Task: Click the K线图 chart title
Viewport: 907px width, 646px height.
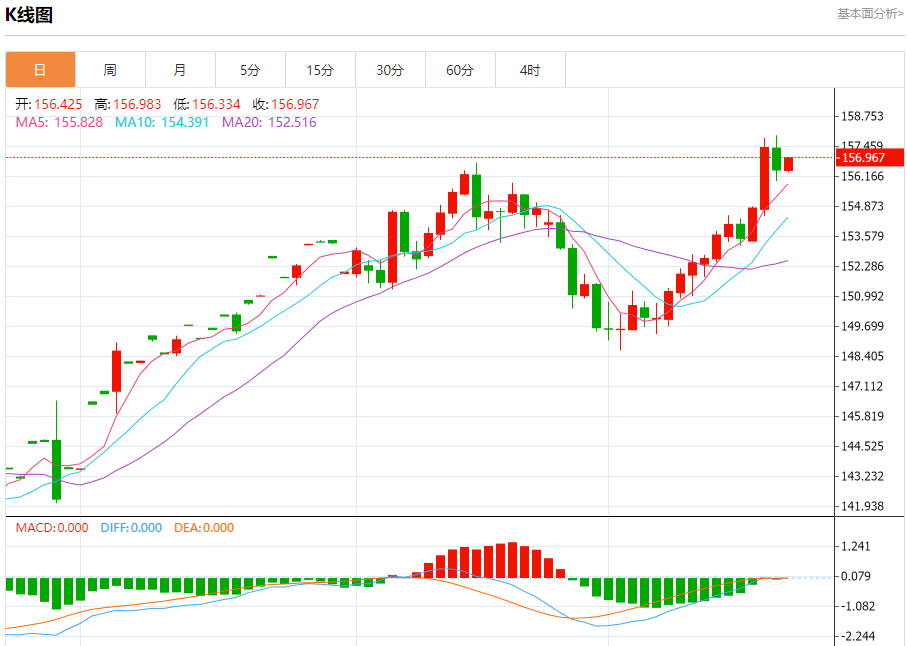Action: [29, 15]
